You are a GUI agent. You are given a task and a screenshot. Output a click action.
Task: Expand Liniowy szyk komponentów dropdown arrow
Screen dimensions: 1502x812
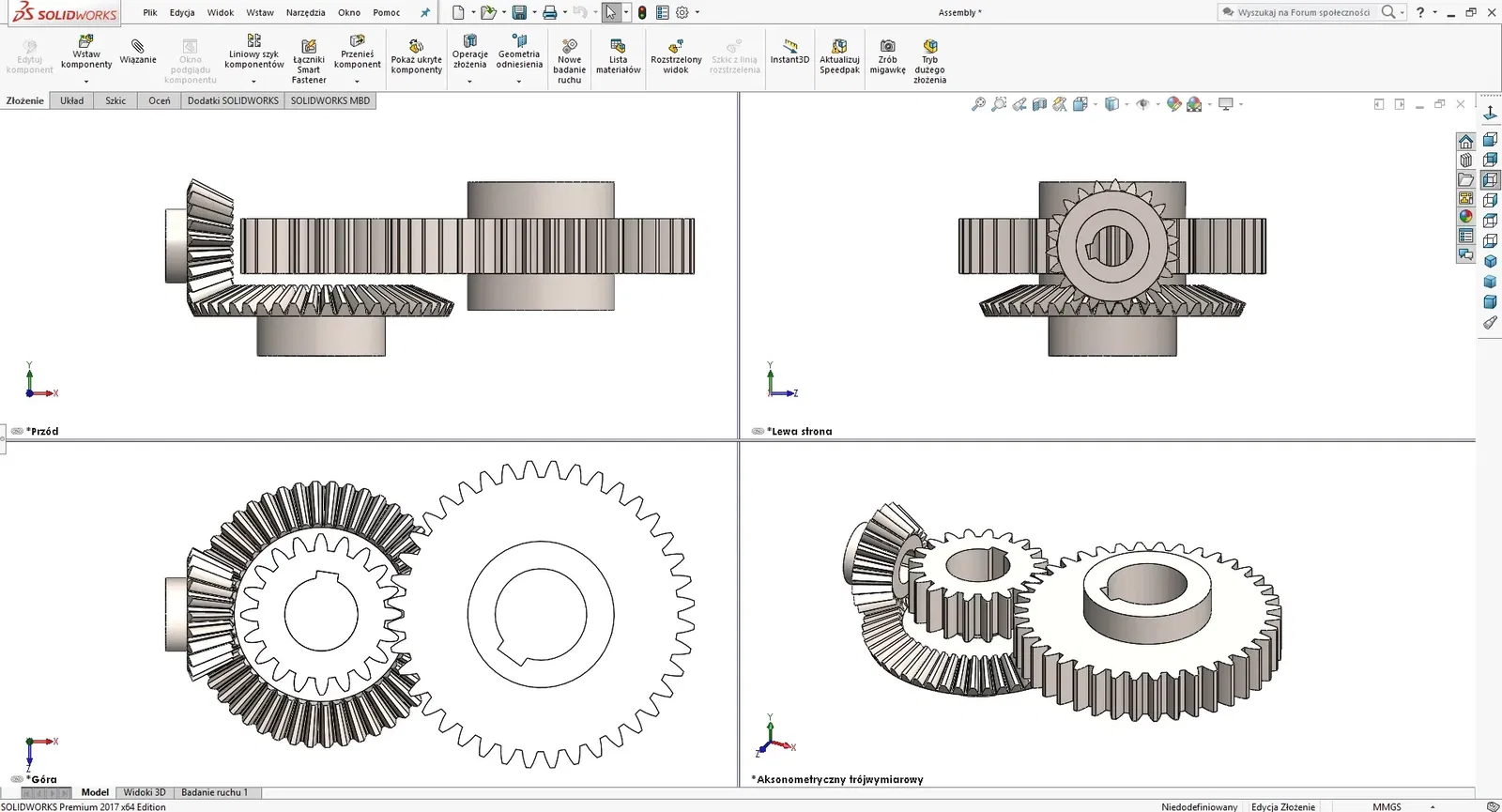point(253,82)
